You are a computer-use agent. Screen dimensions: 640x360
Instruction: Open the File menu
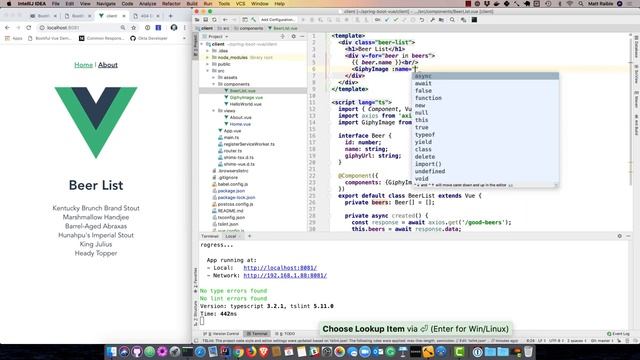[x=56, y=4]
